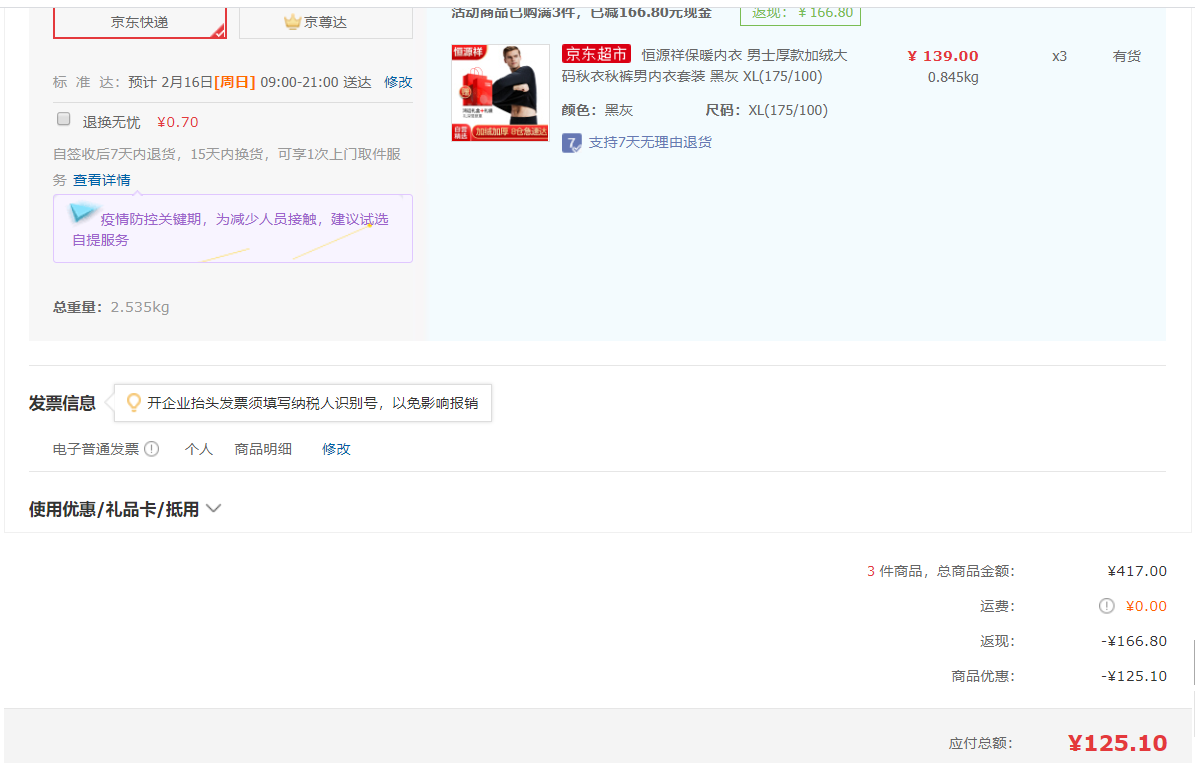The height and width of the screenshot is (763, 1195).
Task: Click 商品明细 invoice content text
Action: [263, 449]
